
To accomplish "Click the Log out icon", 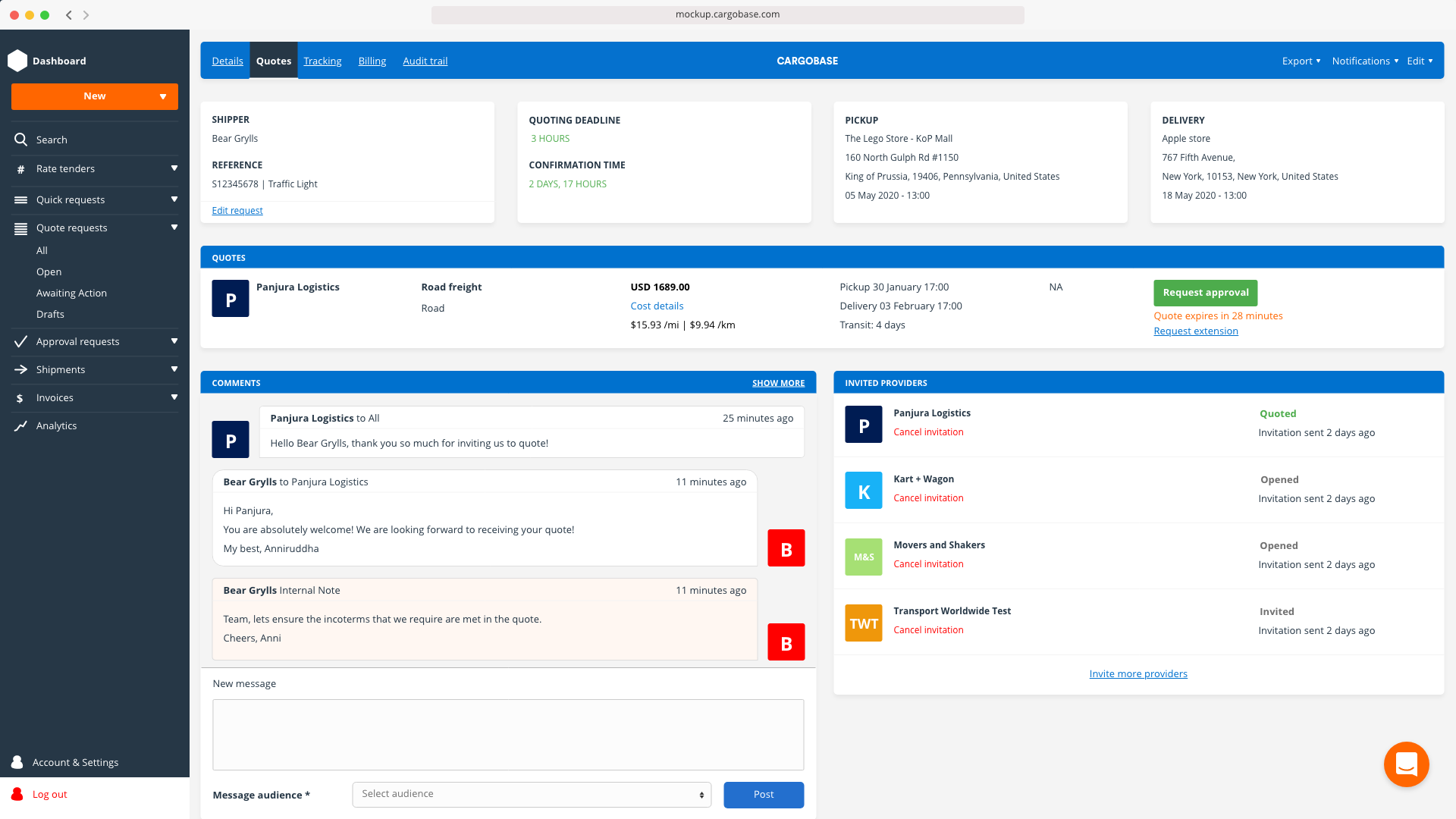I will click(17, 794).
